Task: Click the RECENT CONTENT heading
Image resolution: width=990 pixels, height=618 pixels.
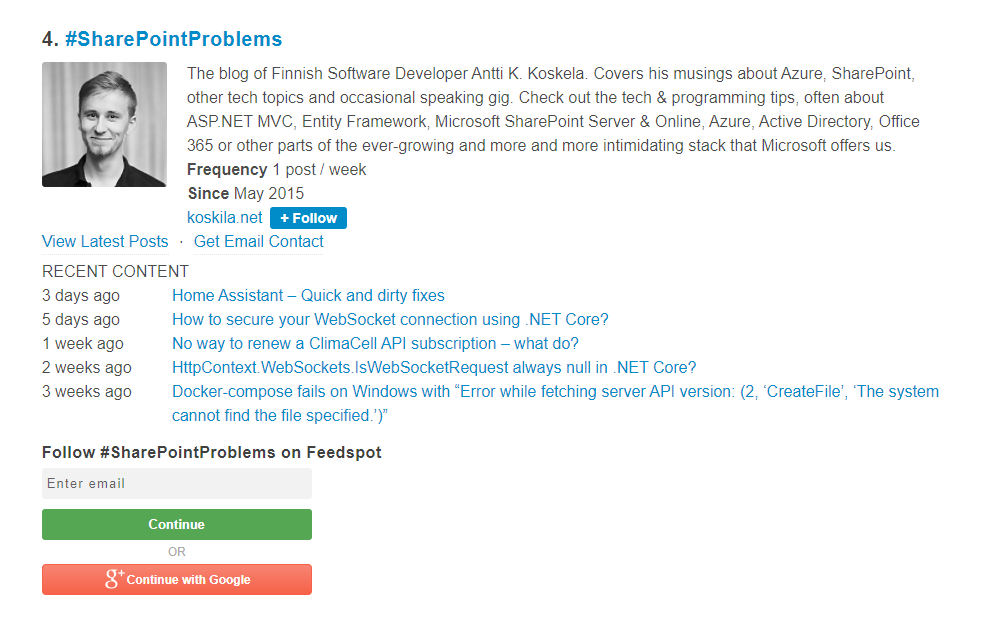Action: [115, 271]
